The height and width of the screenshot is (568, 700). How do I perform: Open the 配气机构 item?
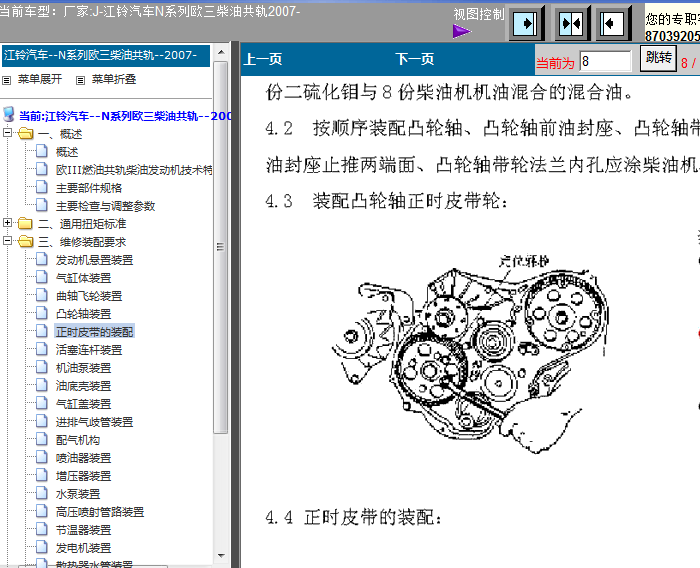click(x=78, y=440)
